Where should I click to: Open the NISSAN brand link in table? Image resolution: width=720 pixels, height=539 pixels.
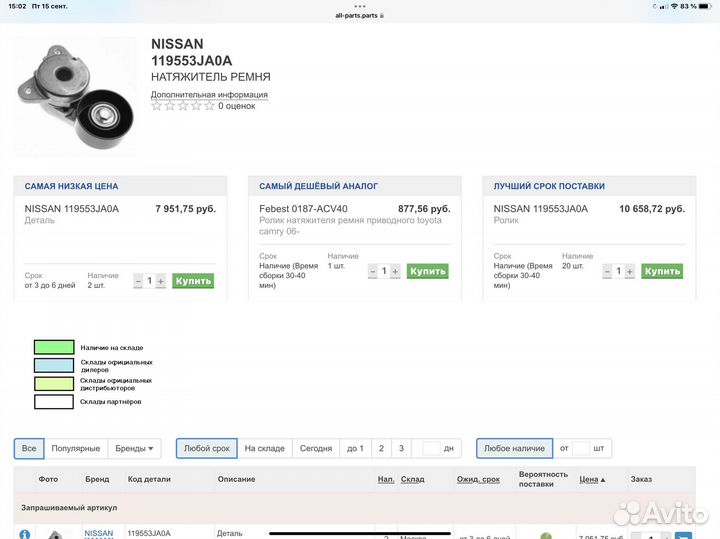click(x=99, y=533)
